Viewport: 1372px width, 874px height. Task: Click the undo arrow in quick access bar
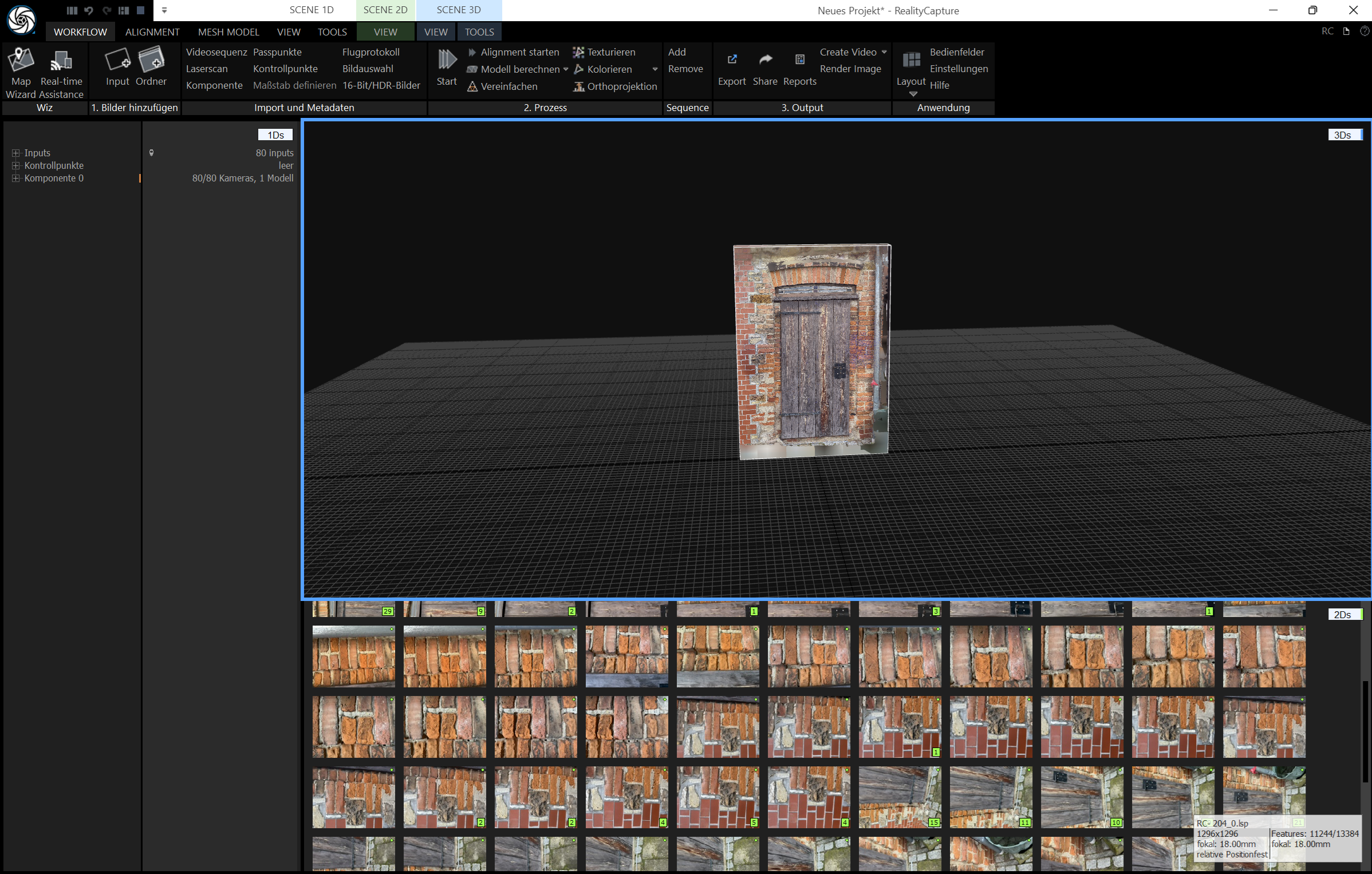click(x=88, y=10)
